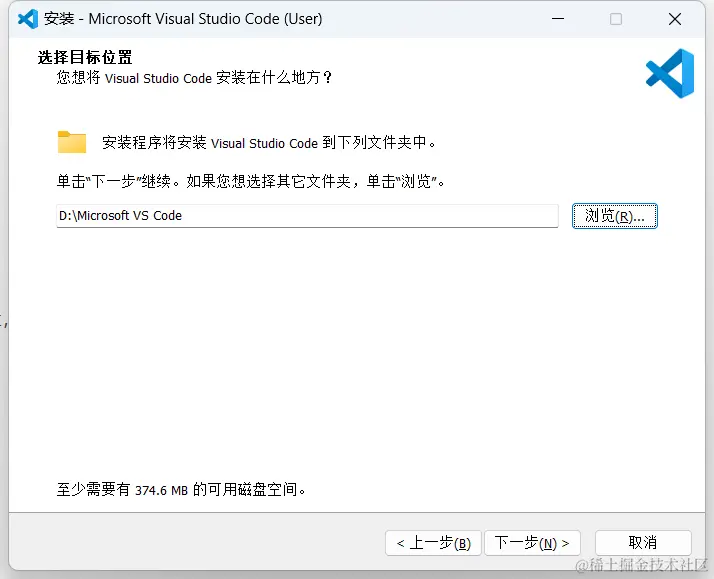Click the large VS Code logo
The width and height of the screenshot is (714, 579).
(x=670, y=73)
